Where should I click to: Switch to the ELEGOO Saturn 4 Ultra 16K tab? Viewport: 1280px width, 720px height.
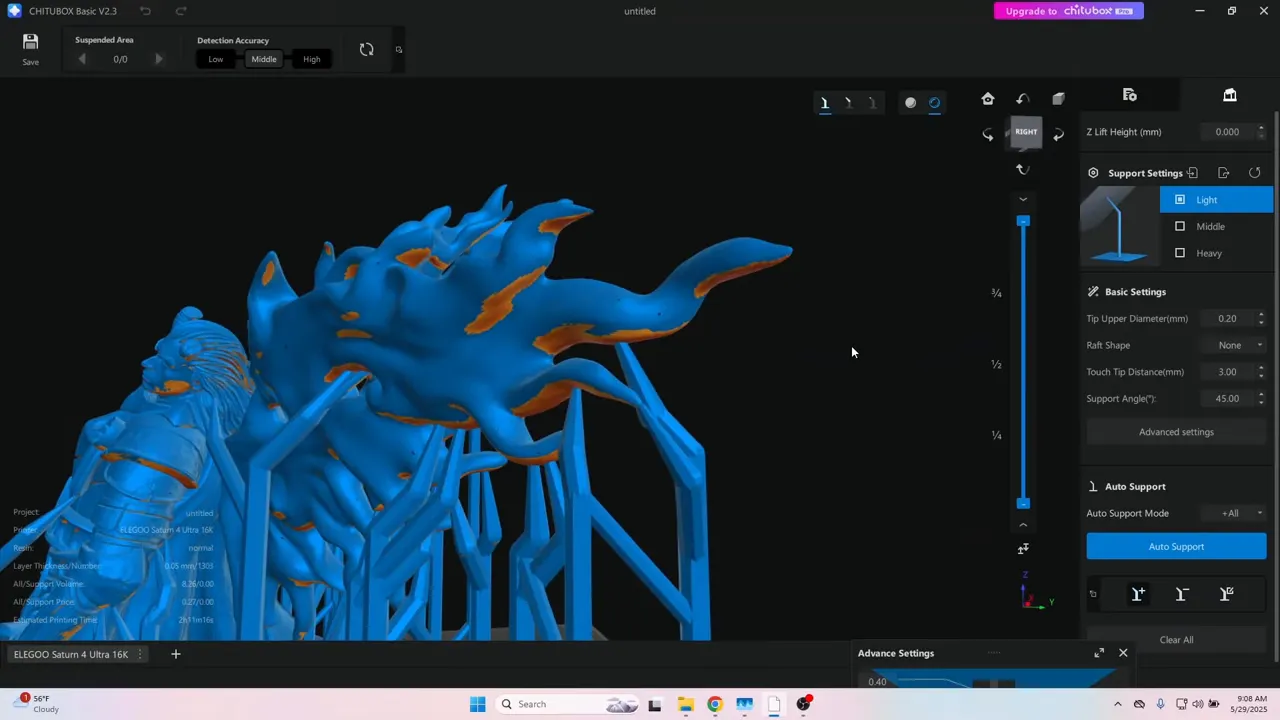click(71, 654)
